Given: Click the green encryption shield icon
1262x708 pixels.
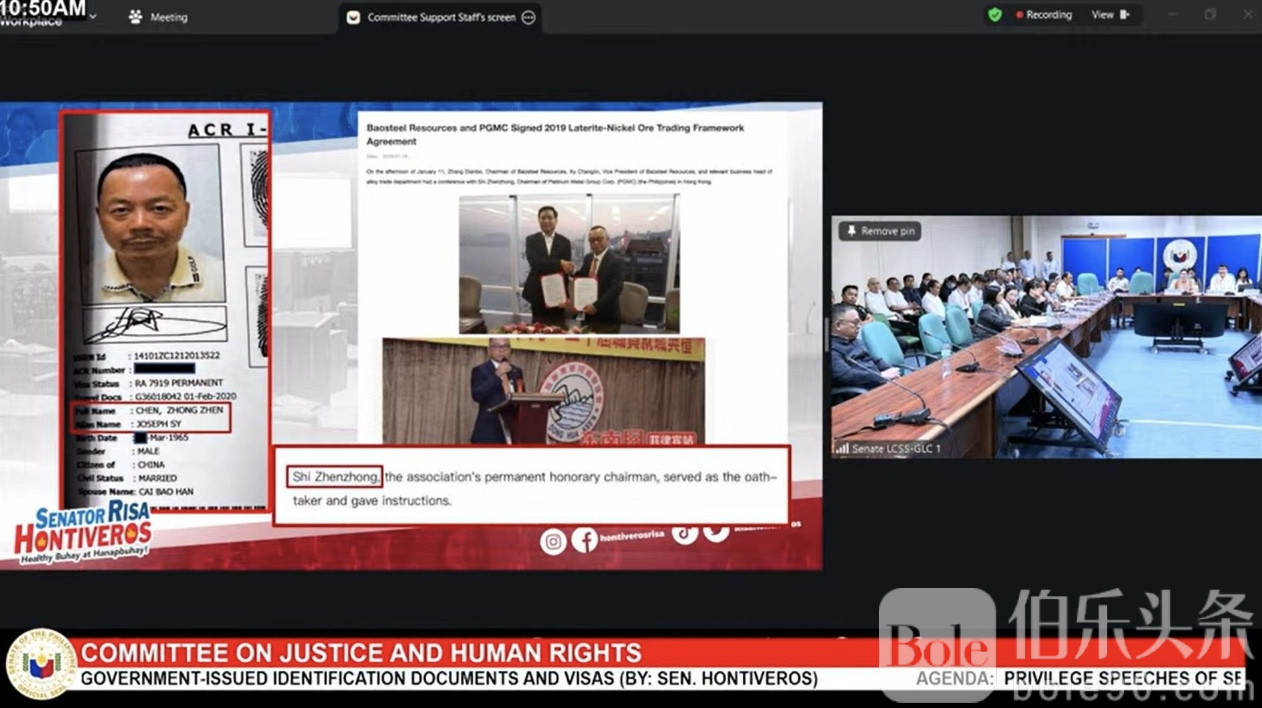Looking at the screenshot, I should 994,15.
